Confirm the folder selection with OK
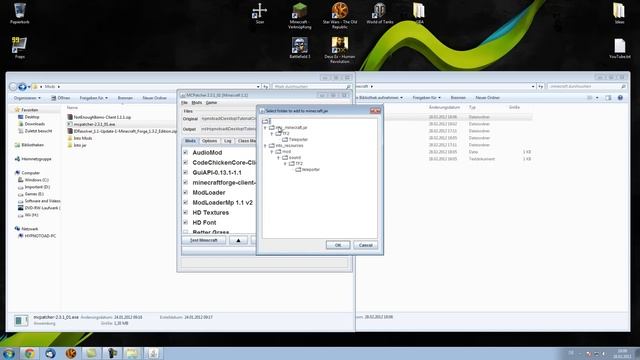 coord(338,245)
